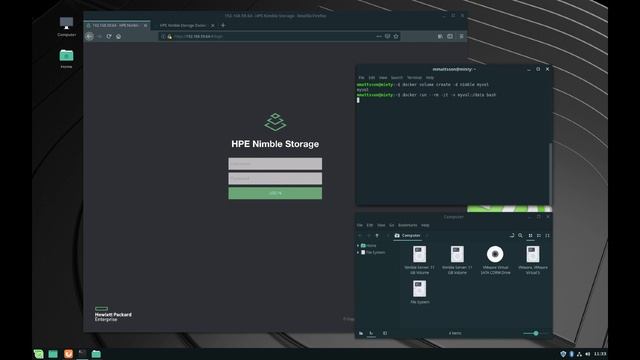Open the terminal View menu
This screenshot has height=360, width=640.
tap(383, 78)
